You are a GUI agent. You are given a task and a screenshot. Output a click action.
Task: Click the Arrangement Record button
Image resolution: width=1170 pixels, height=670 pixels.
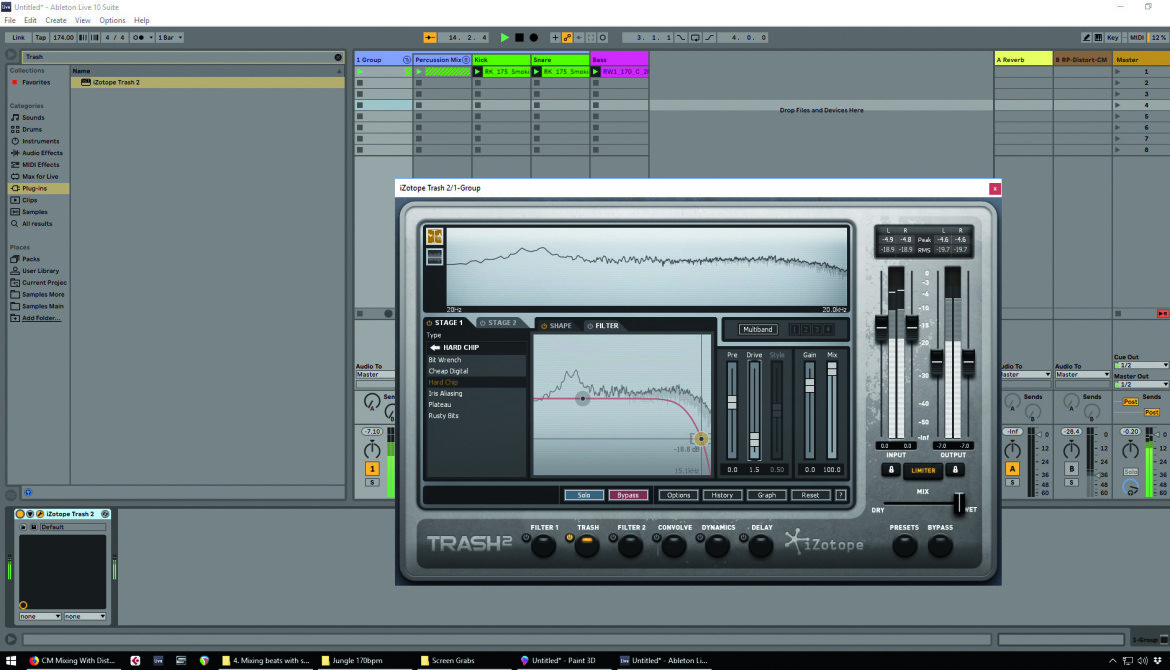534,37
